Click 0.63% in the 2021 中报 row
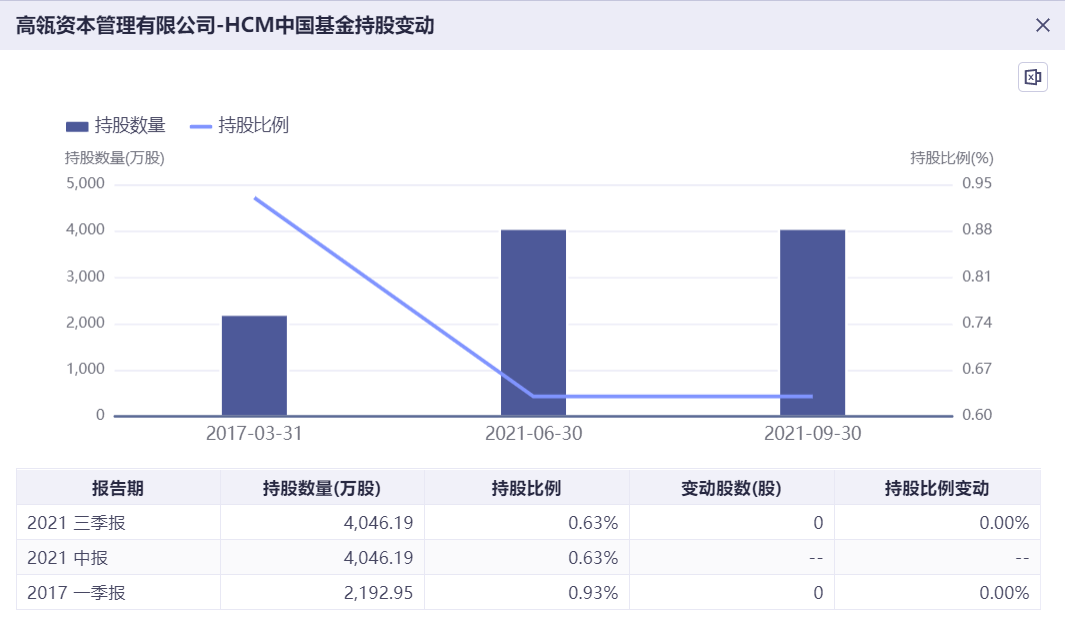 click(593, 558)
